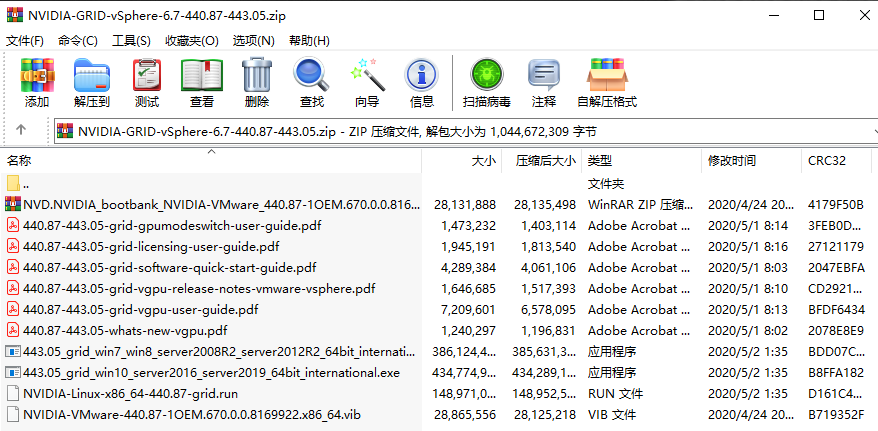Sort by 名称 column header
The height and width of the screenshot is (431, 878).
coord(211,161)
